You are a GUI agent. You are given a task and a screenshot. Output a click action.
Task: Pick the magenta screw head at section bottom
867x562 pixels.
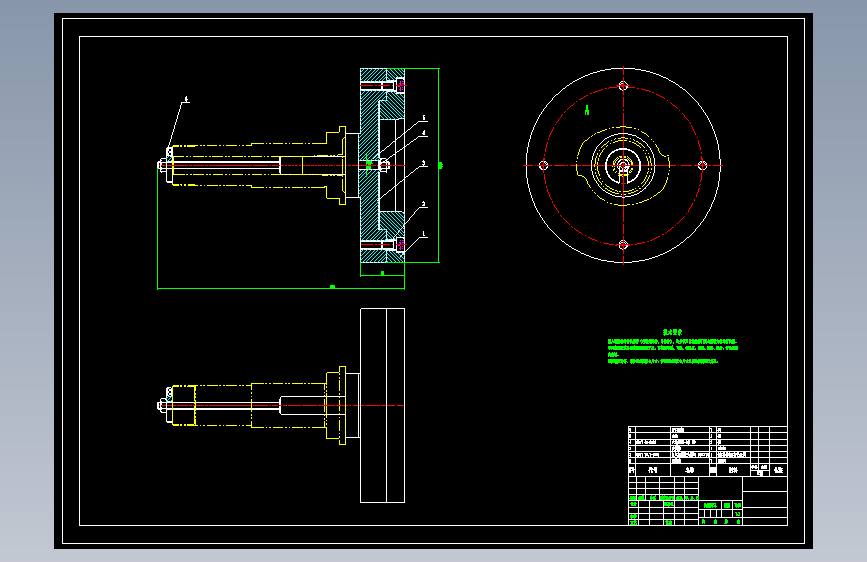pyautogui.click(x=400, y=244)
